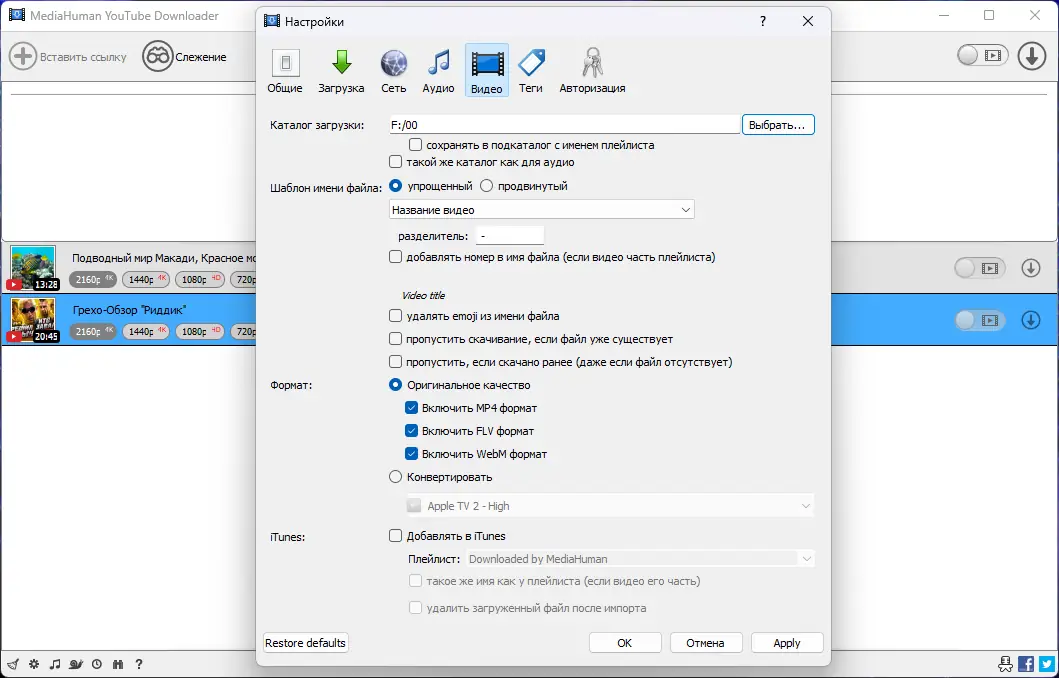Enable saving to playlist-named subfolder
This screenshot has height=678, width=1059.
415,145
